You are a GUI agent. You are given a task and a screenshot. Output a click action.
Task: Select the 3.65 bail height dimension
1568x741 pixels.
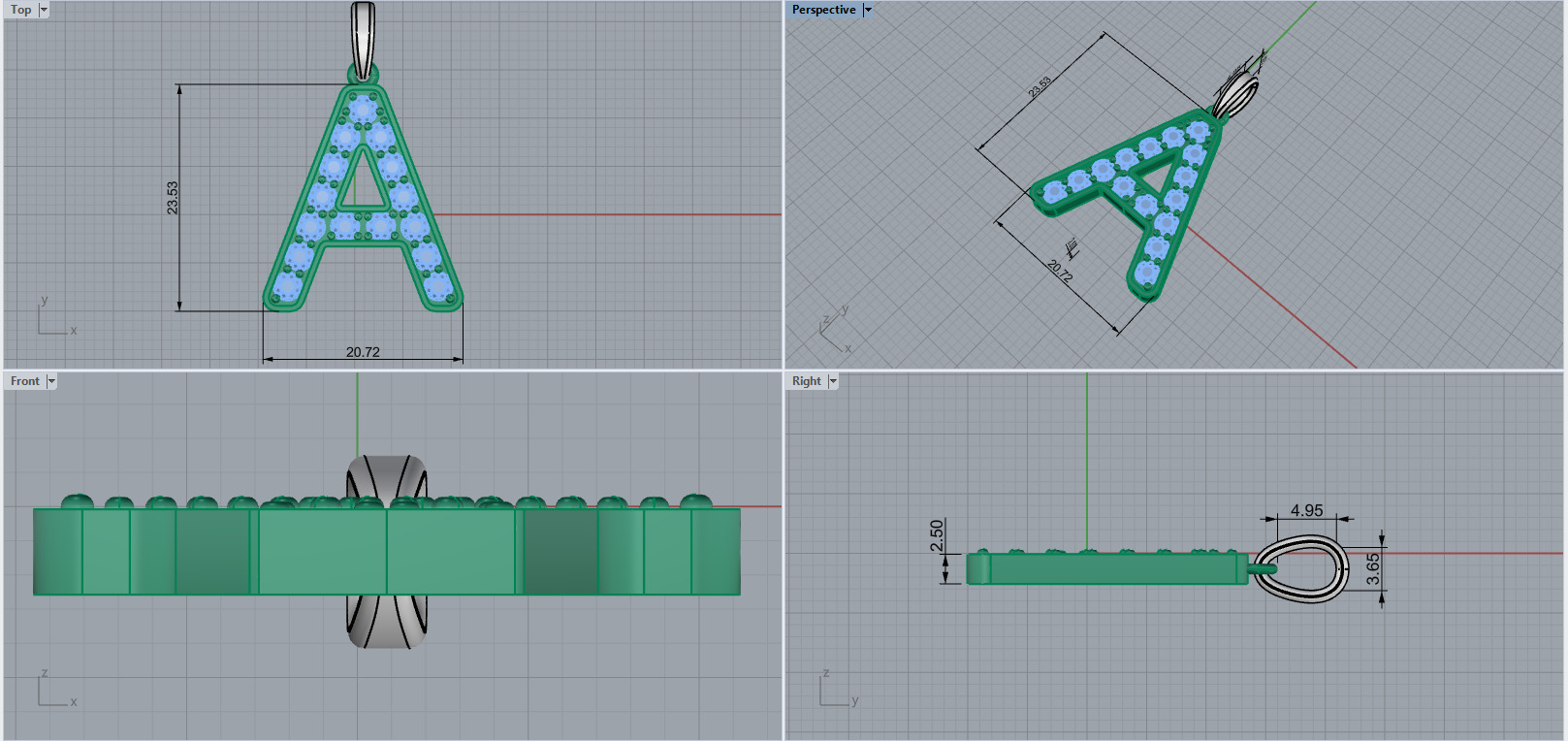pyautogui.click(x=1373, y=569)
